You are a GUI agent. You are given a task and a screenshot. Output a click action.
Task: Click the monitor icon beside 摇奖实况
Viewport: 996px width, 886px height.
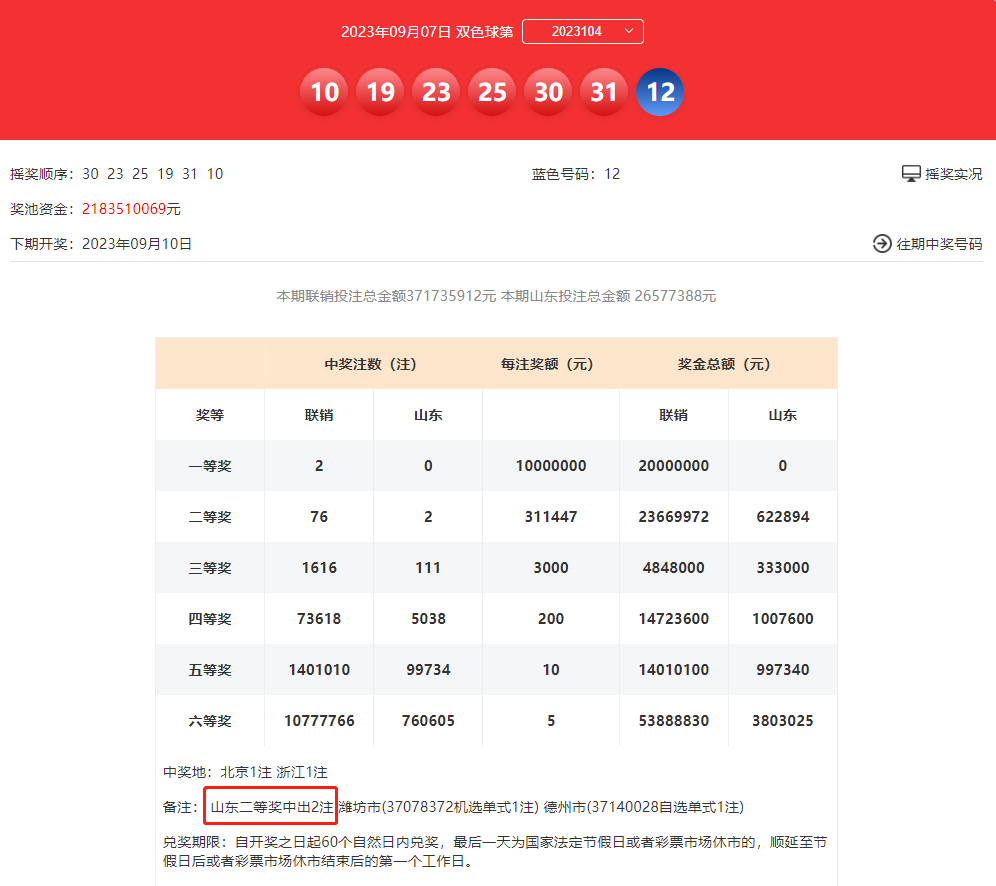coord(911,173)
